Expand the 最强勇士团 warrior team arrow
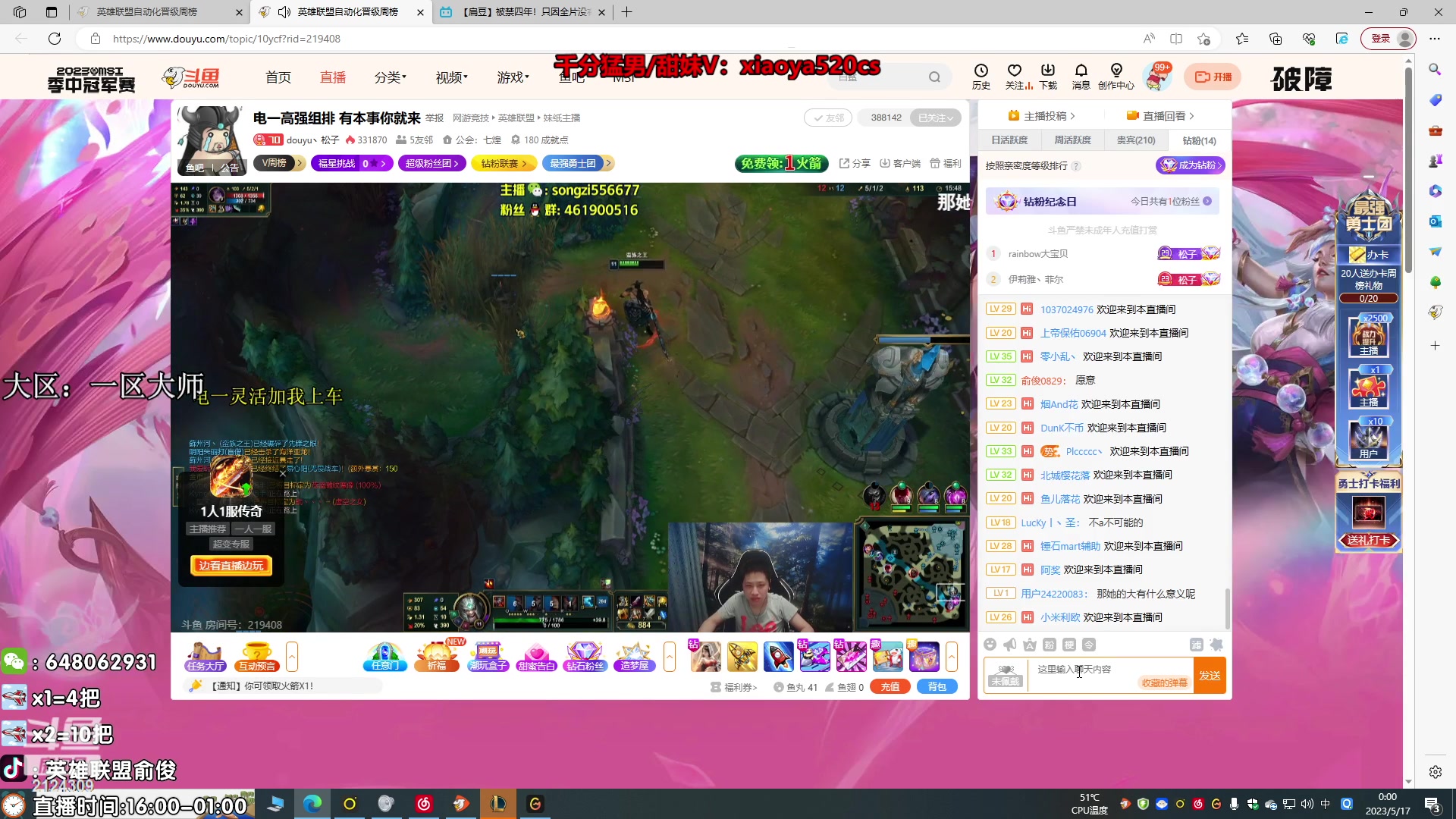This screenshot has height=819, width=1456. (x=608, y=163)
